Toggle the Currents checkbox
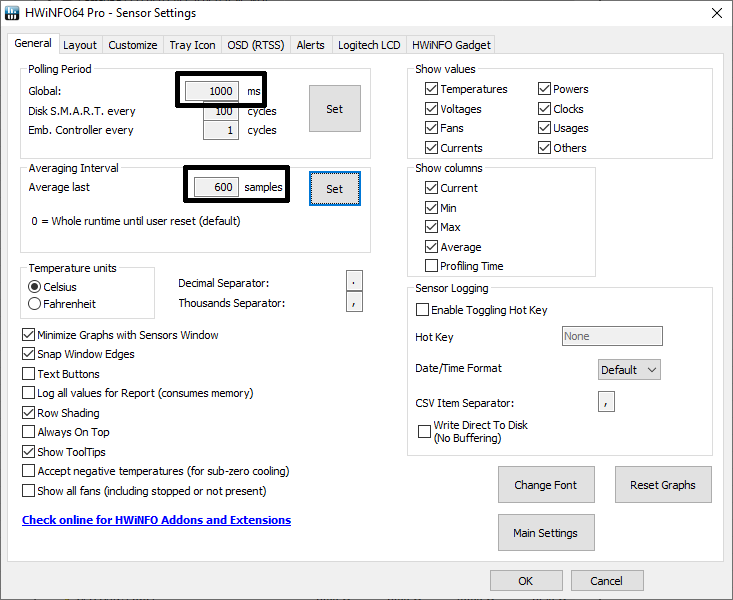This screenshot has width=733, height=600. 453,148
